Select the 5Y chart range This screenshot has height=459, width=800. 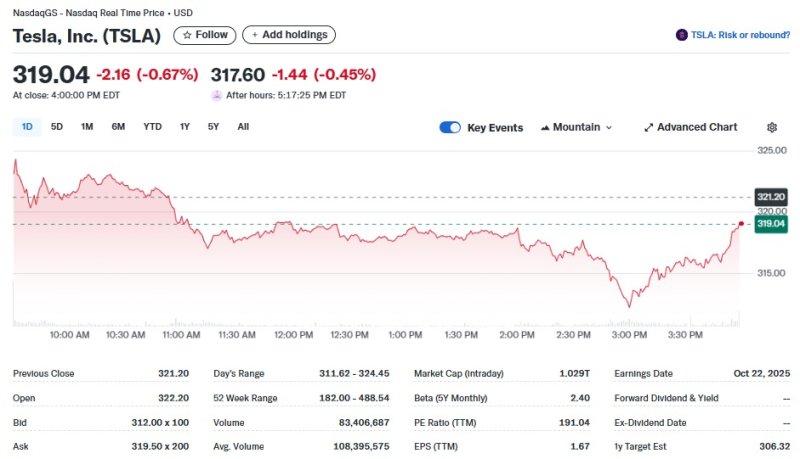(213, 127)
